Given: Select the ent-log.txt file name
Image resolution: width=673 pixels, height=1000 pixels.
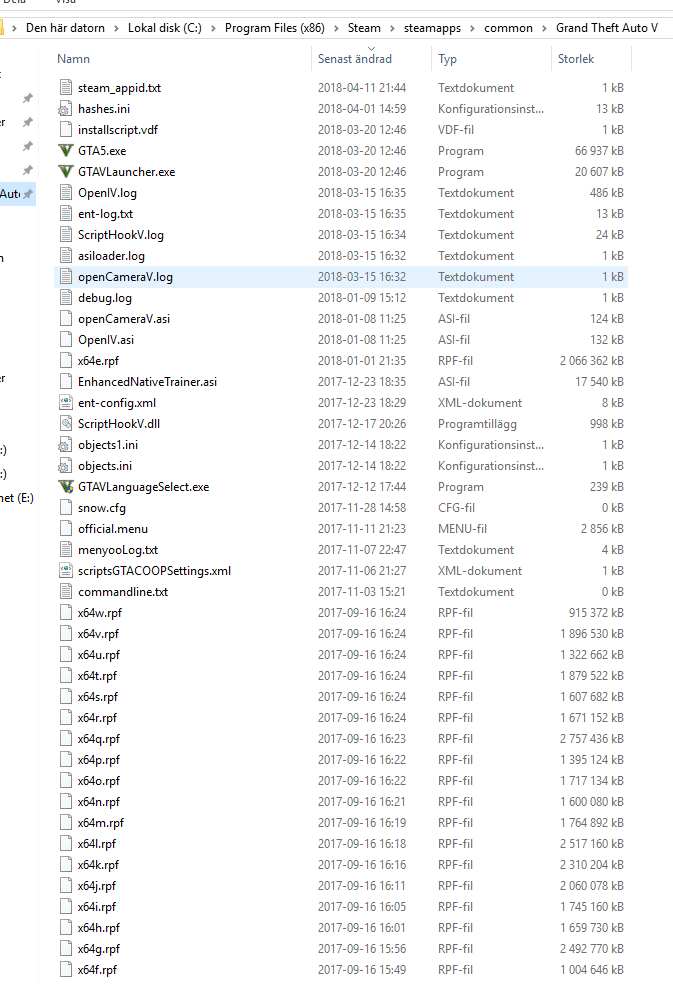Looking at the screenshot, I should [x=105, y=214].
